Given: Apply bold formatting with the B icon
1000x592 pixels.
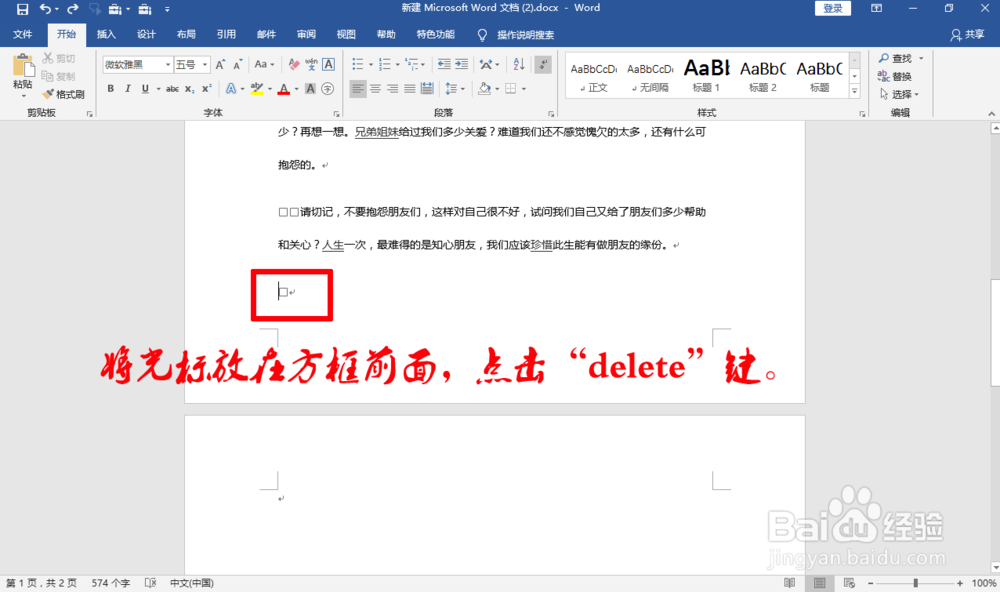Looking at the screenshot, I should (x=110, y=89).
